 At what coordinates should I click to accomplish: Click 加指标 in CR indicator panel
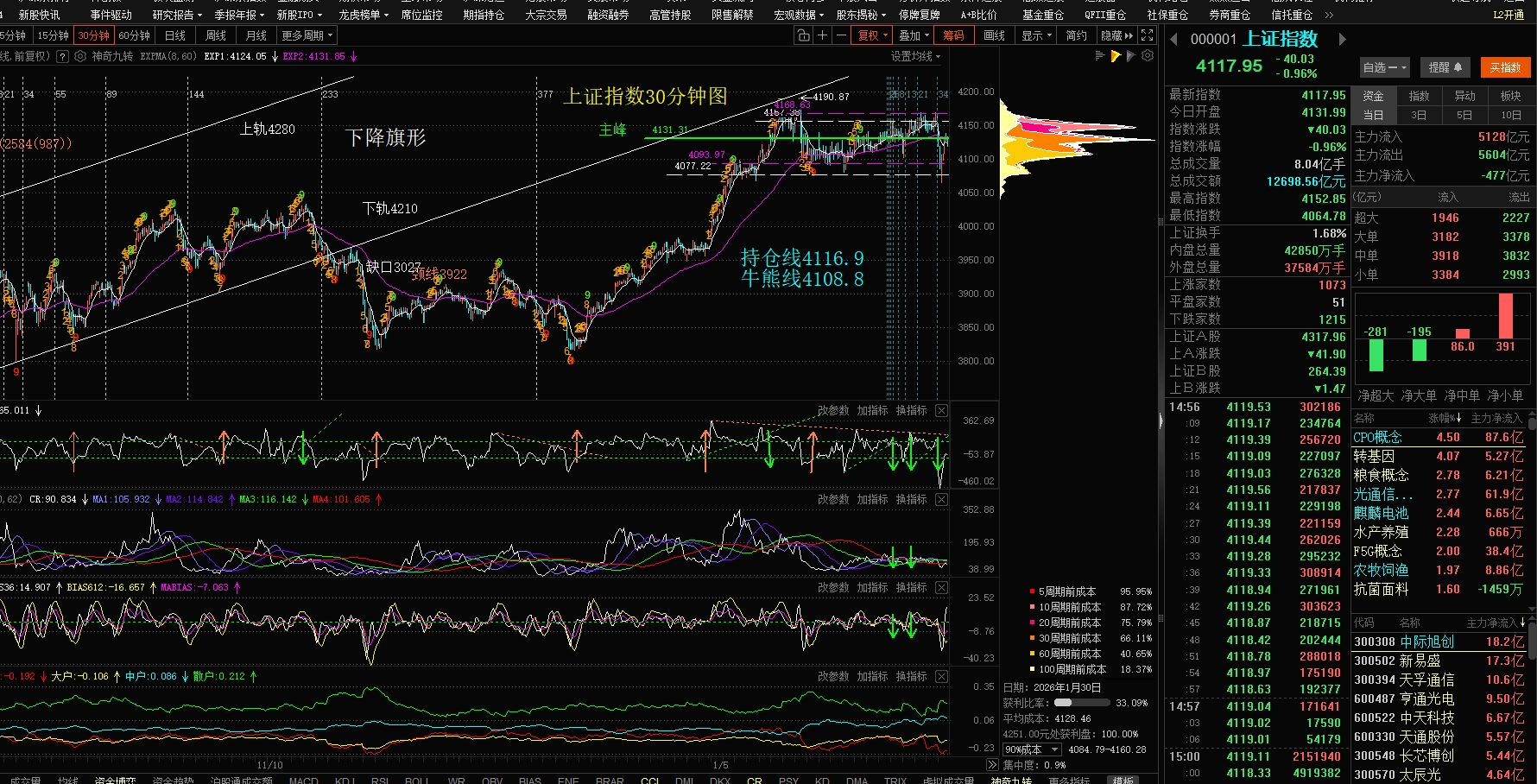coord(872,500)
